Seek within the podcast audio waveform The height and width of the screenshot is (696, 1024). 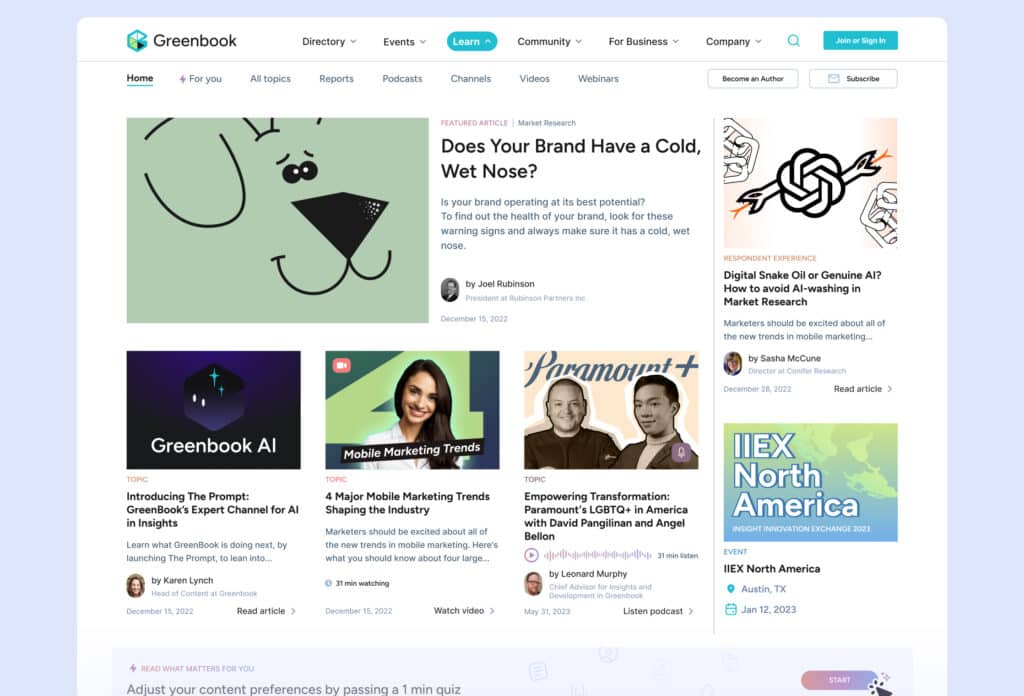tap(597, 555)
